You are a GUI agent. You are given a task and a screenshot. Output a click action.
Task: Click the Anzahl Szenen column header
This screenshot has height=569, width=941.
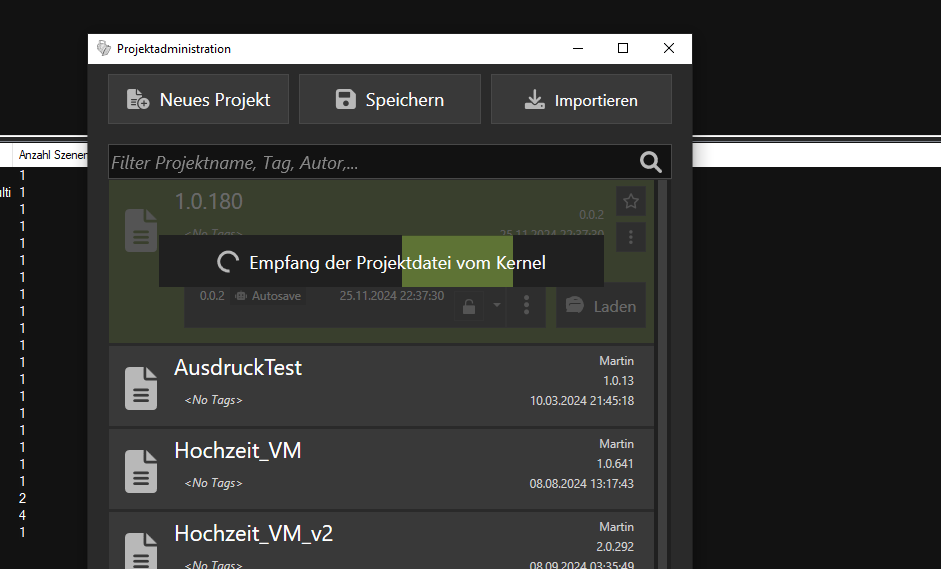[x=52, y=155]
